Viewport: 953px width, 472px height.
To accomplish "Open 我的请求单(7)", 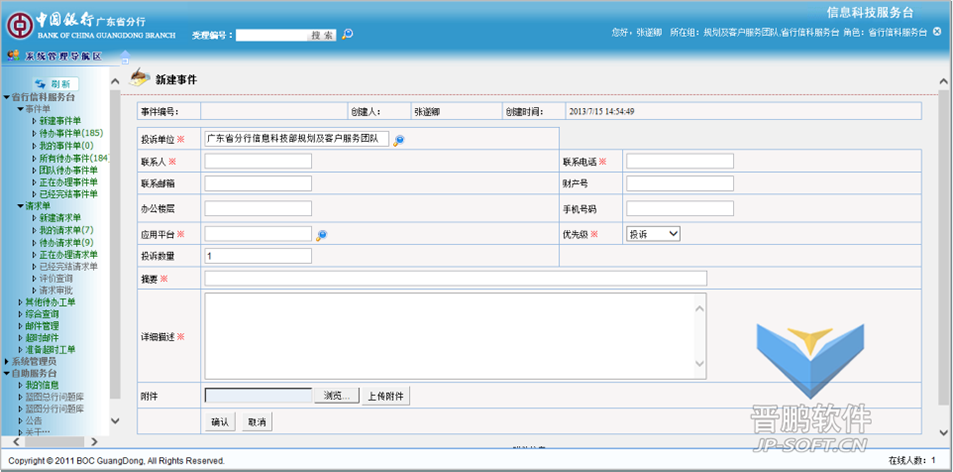I will coord(66,230).
